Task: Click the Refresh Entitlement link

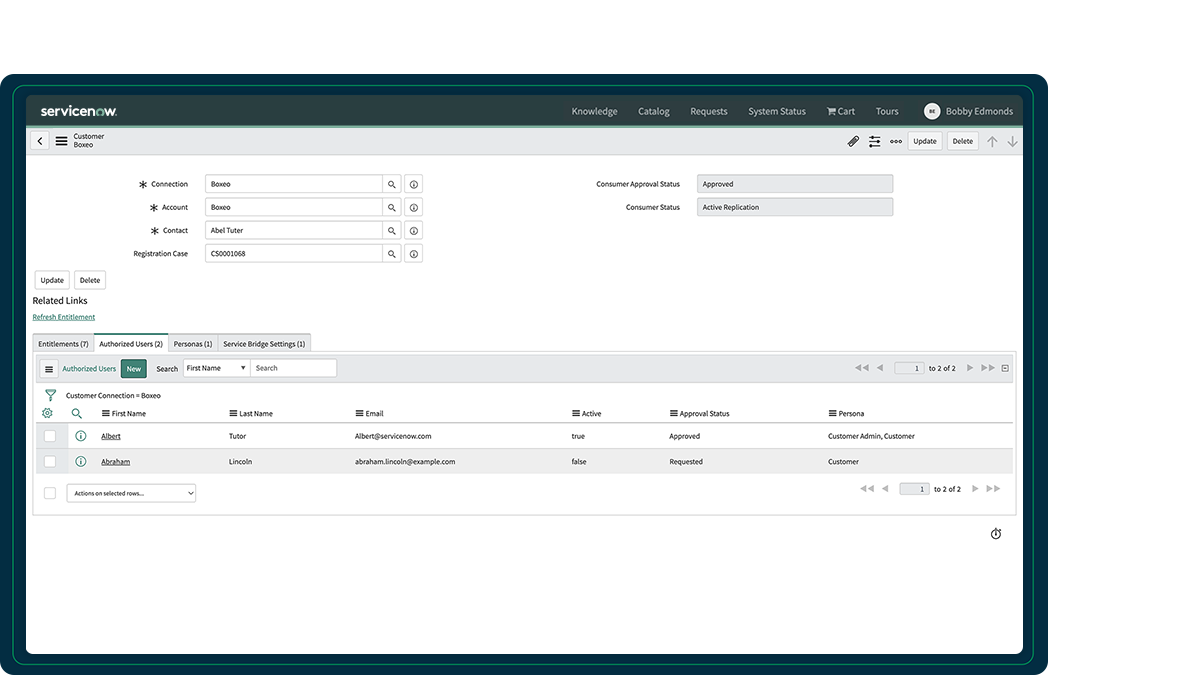Action: click(x=63, y=316)
